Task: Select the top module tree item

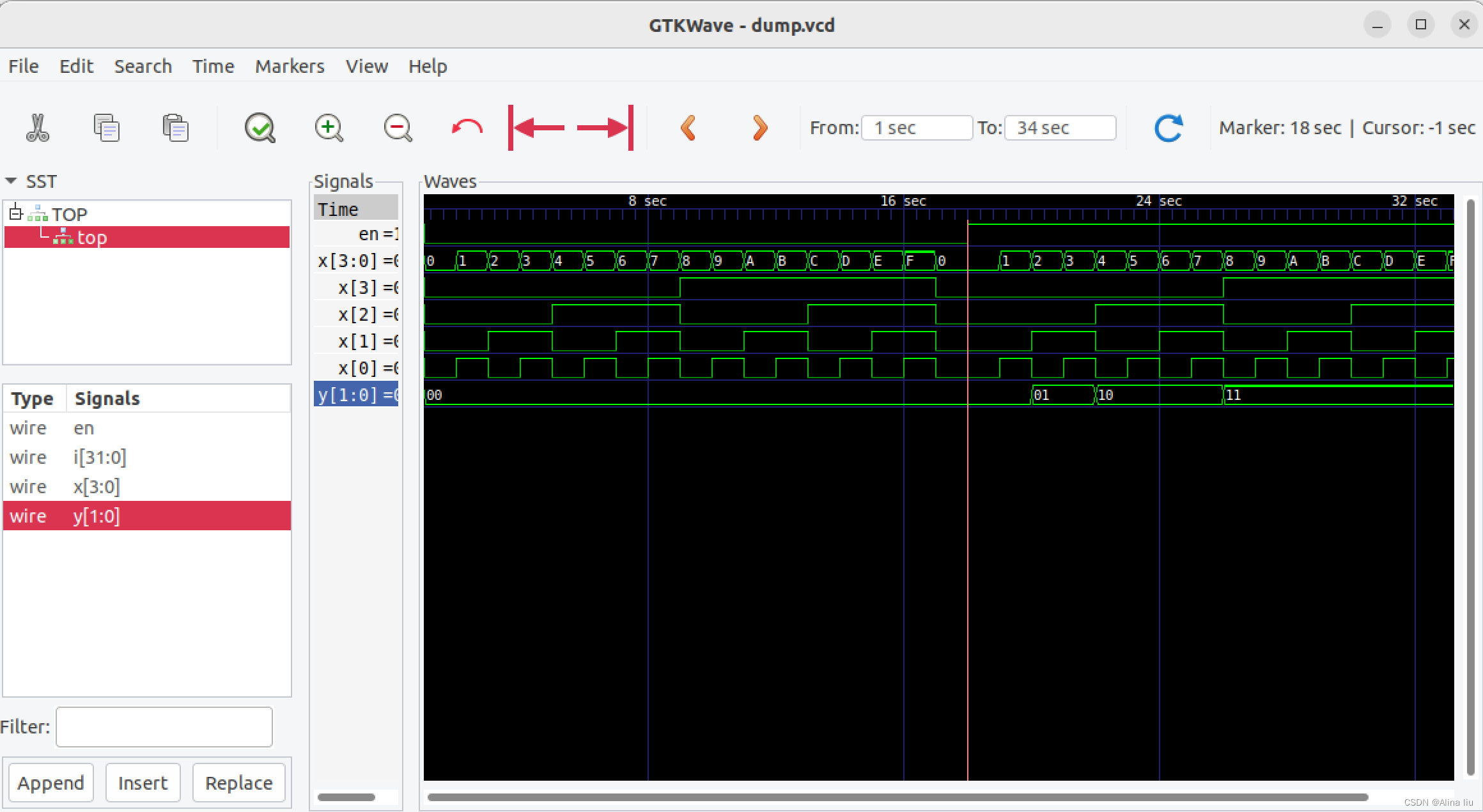Action: point(91,238)
